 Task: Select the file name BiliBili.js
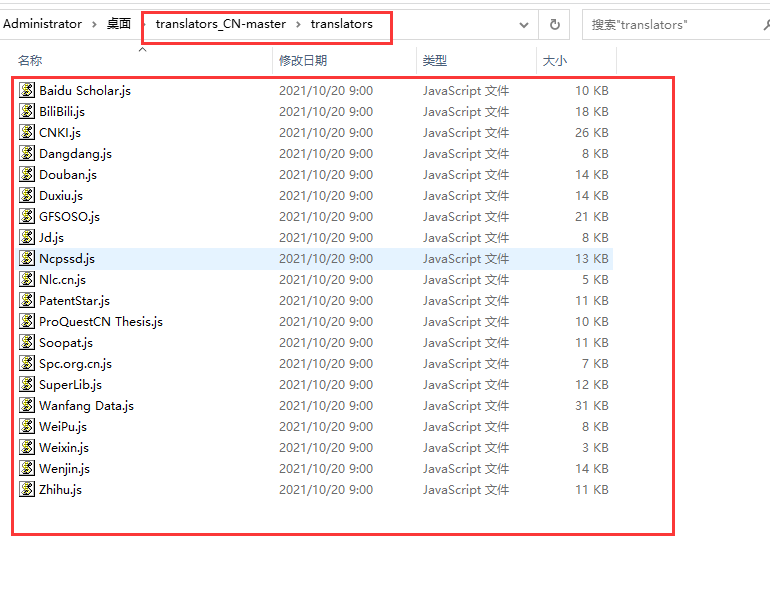[x=62, y=111]
